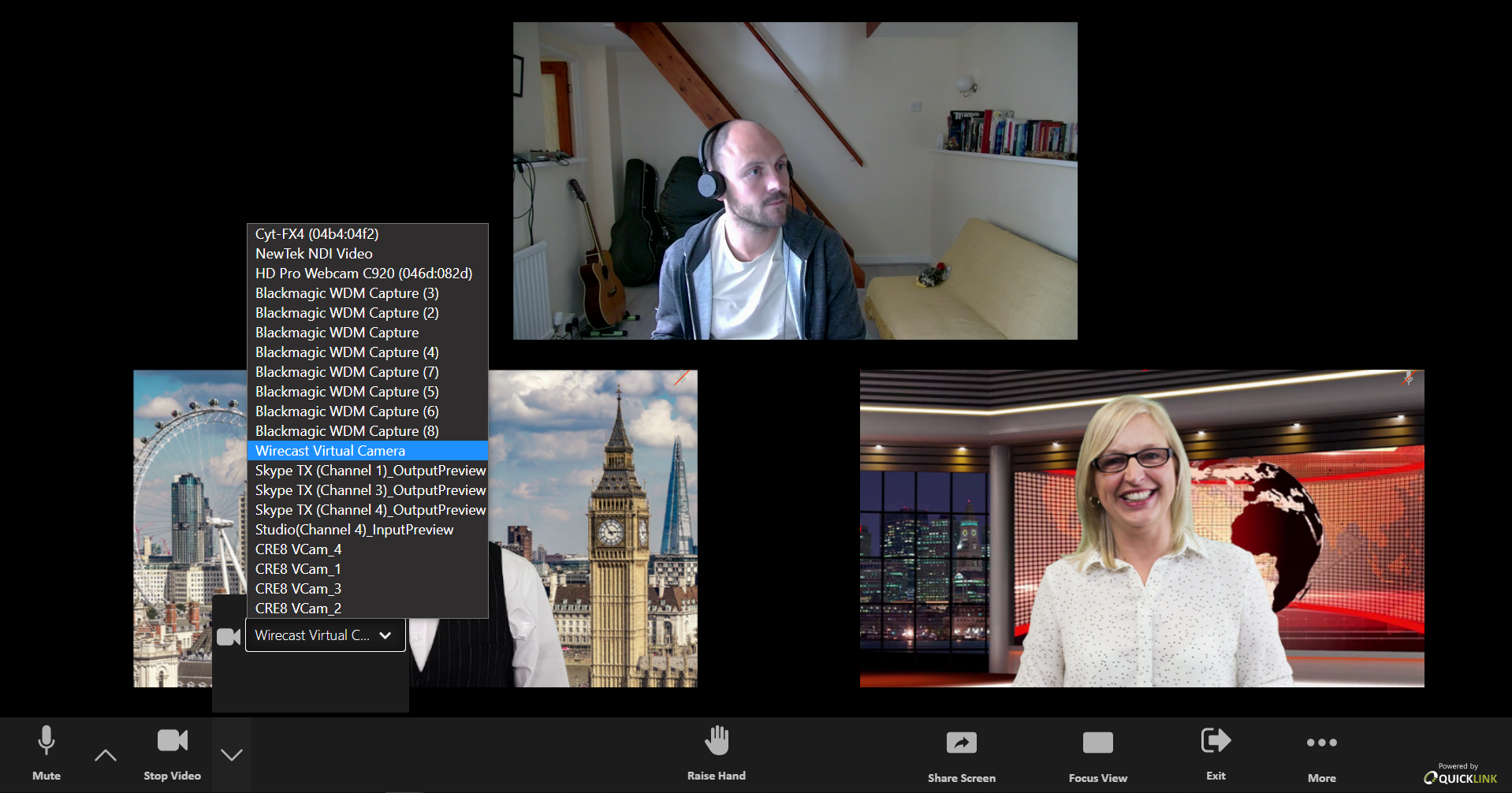Switch to Focus View layout
Viewport: 1512px width, 793px height.
(x=1098, y=755)
